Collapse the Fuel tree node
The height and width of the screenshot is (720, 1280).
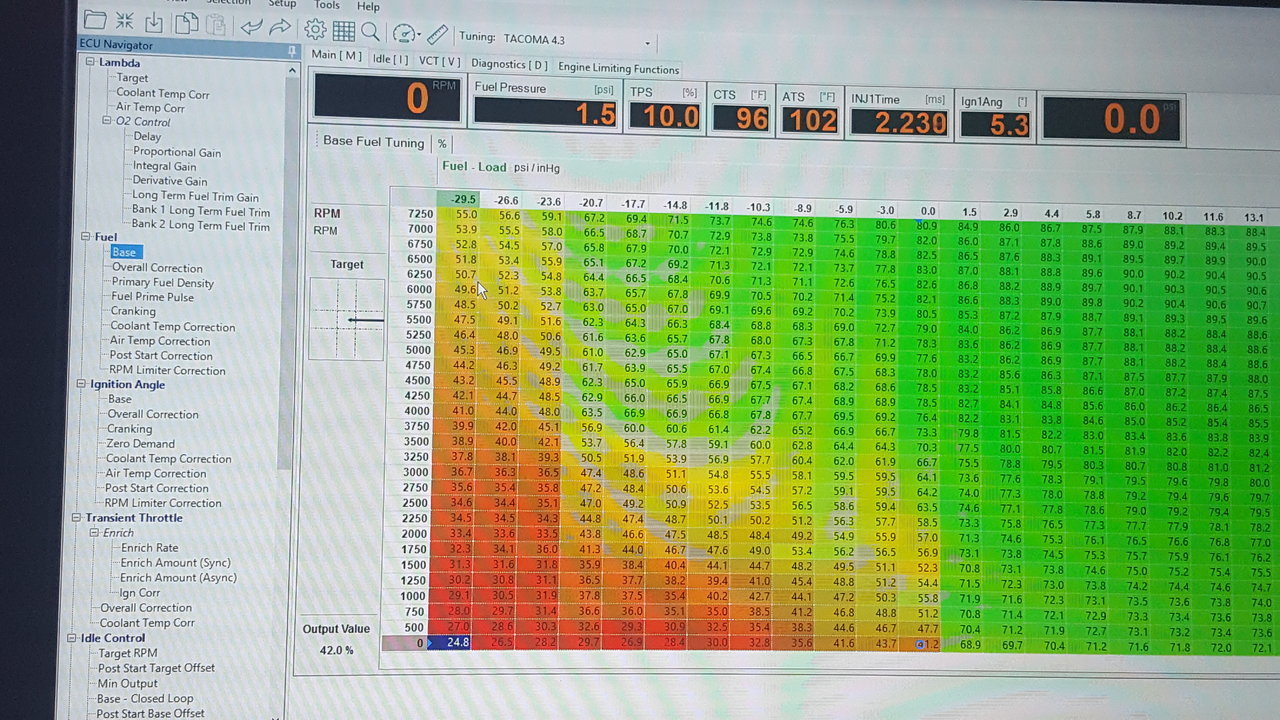[85, 237]
